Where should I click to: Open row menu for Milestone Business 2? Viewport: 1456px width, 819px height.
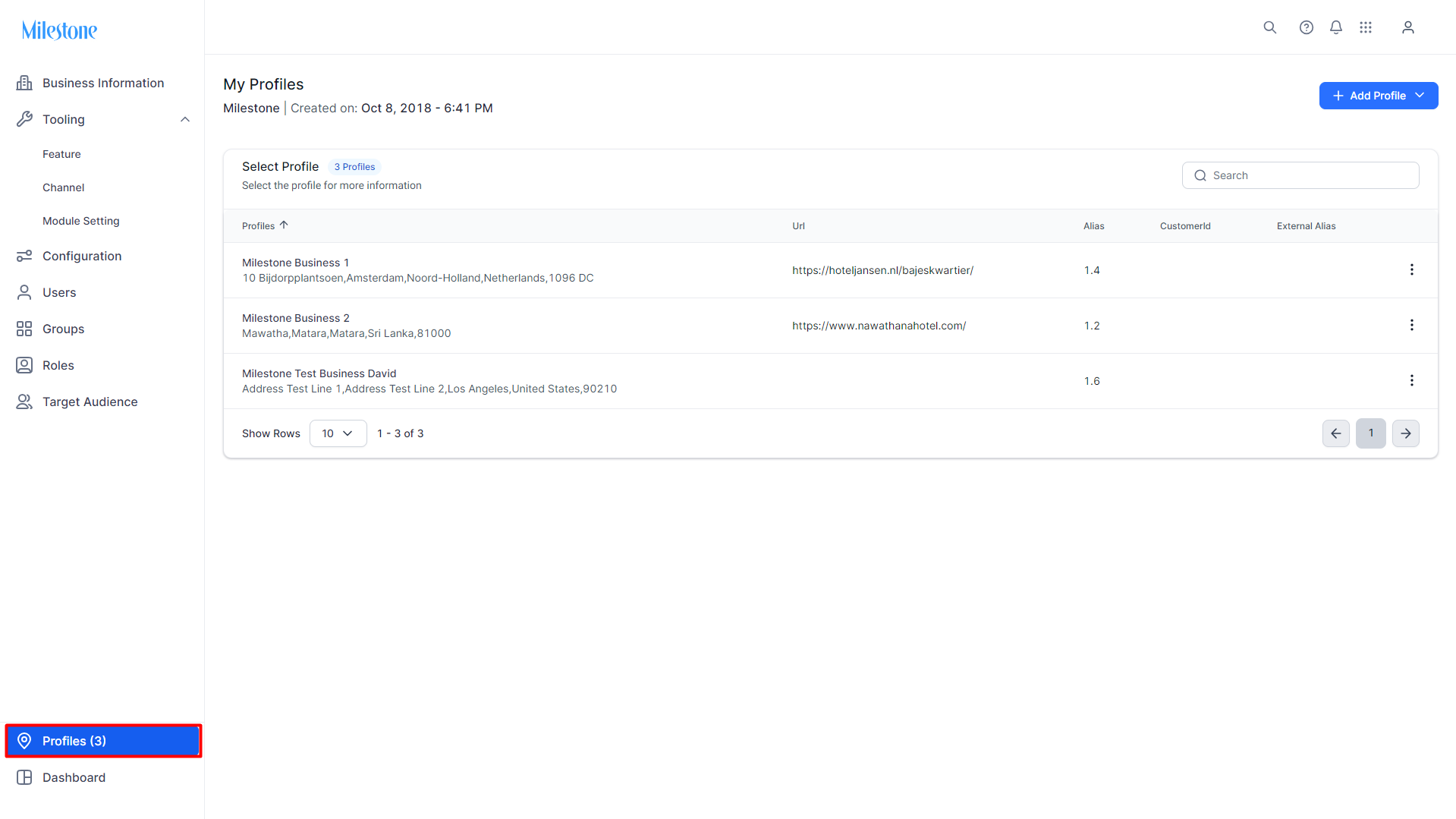[1411, 325]
